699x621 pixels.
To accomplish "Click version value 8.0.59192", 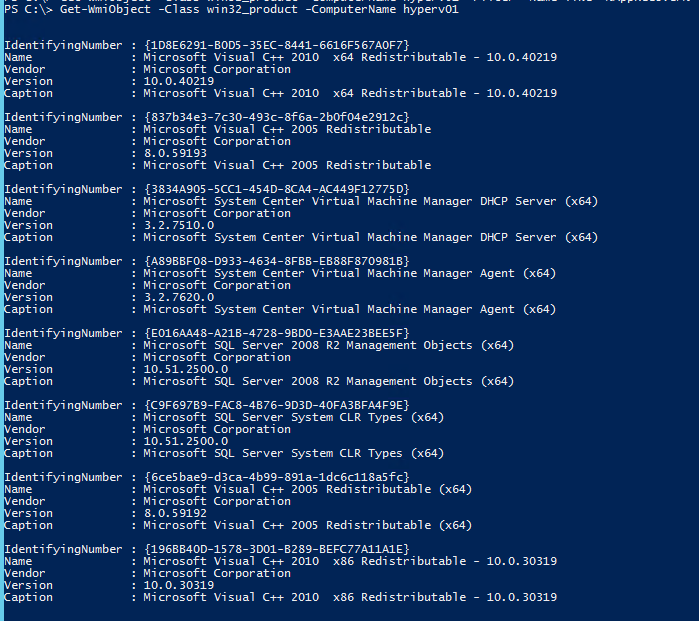I will [x=176, y=513].
